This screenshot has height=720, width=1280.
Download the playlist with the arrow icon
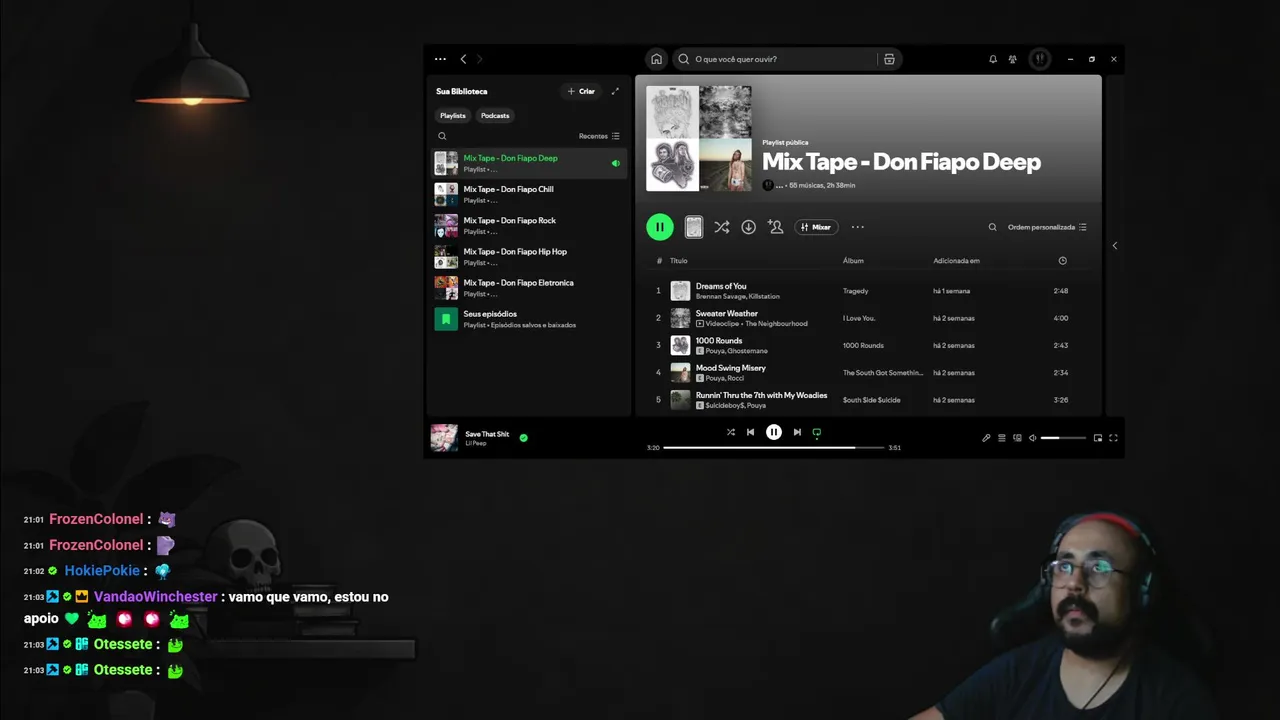click(x=748, y=227)
